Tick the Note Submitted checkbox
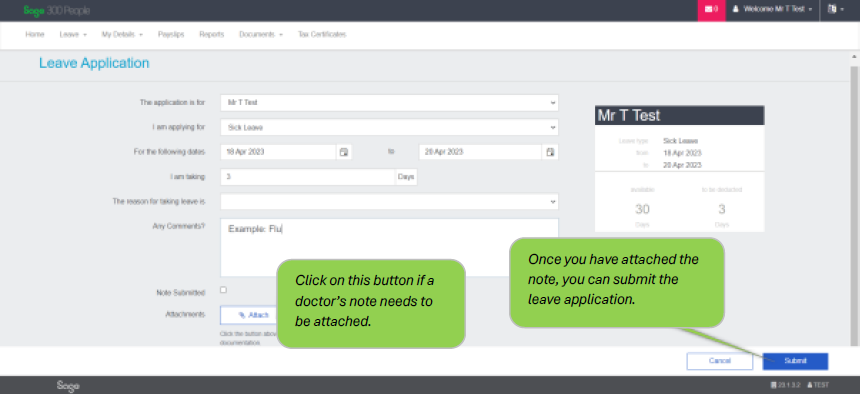The width and height of the screenshot is (862, 394). 223,290
